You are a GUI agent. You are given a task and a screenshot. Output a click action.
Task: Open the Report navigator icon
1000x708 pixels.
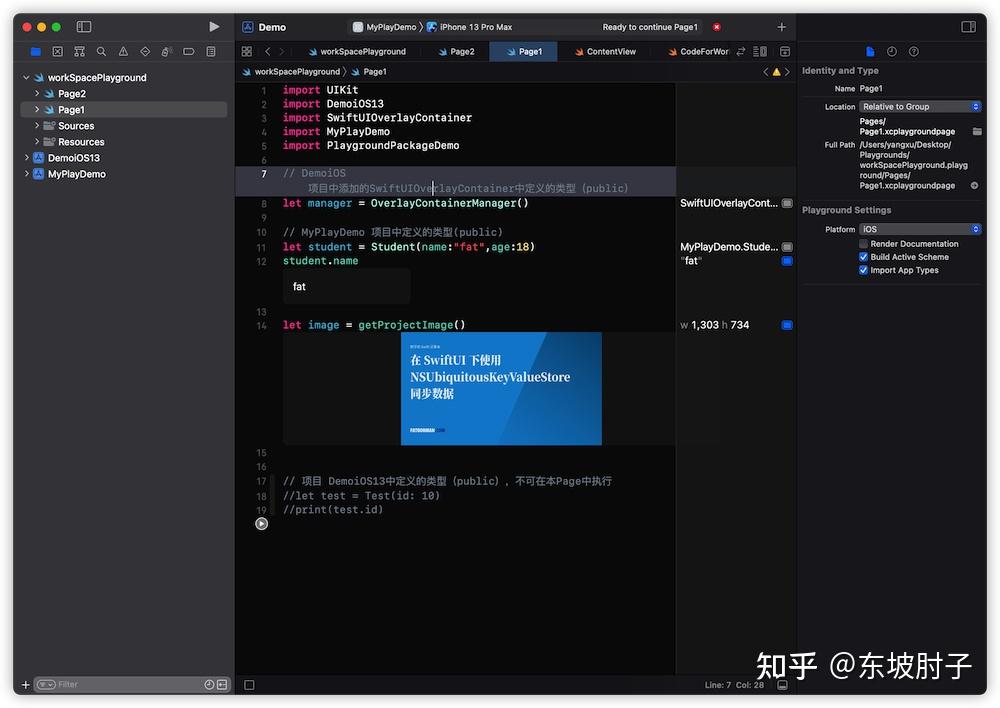click(211, 52)
